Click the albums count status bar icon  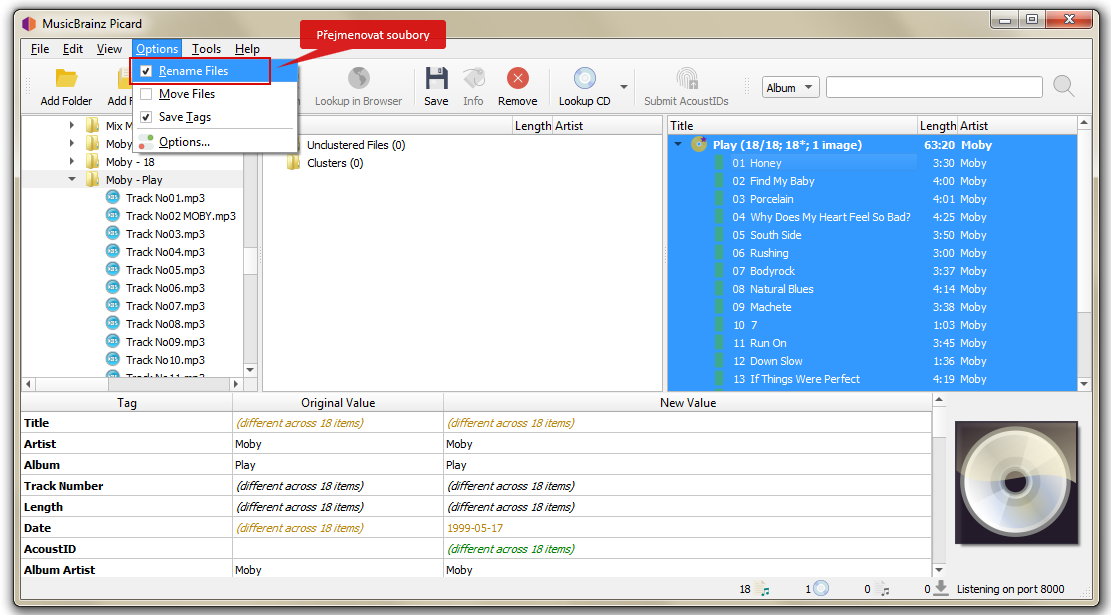point(820,588)
